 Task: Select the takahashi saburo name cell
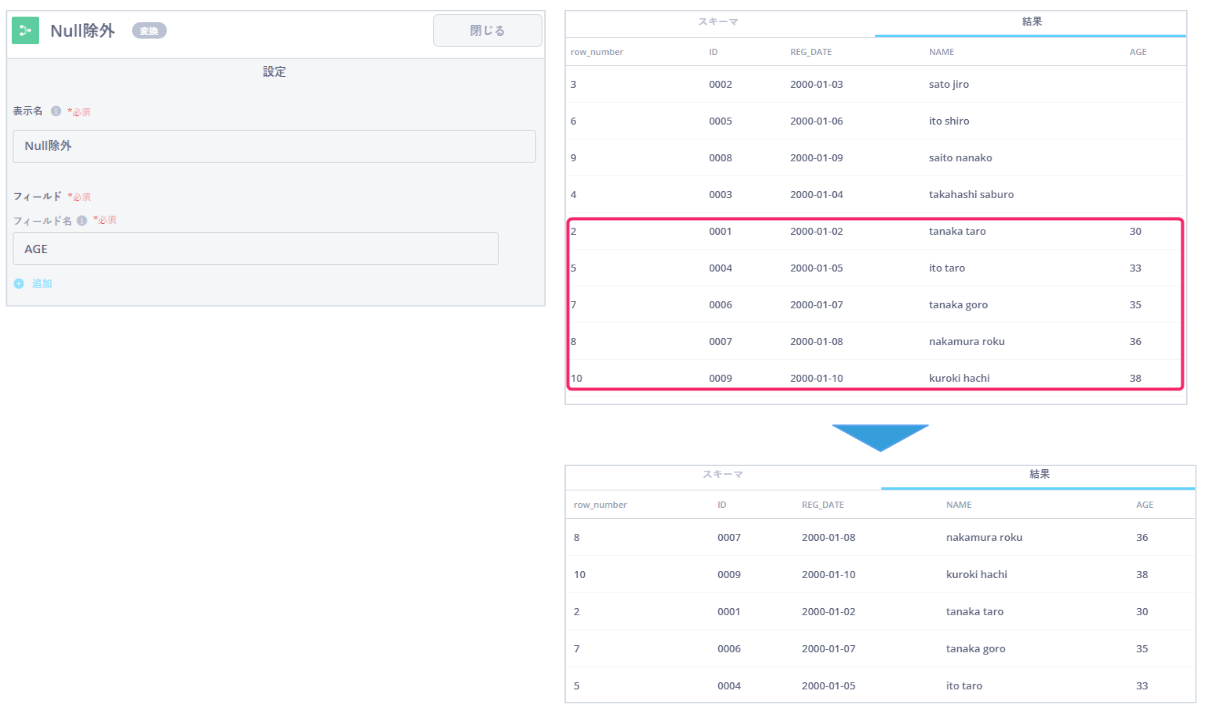click(x=971, y=195)
